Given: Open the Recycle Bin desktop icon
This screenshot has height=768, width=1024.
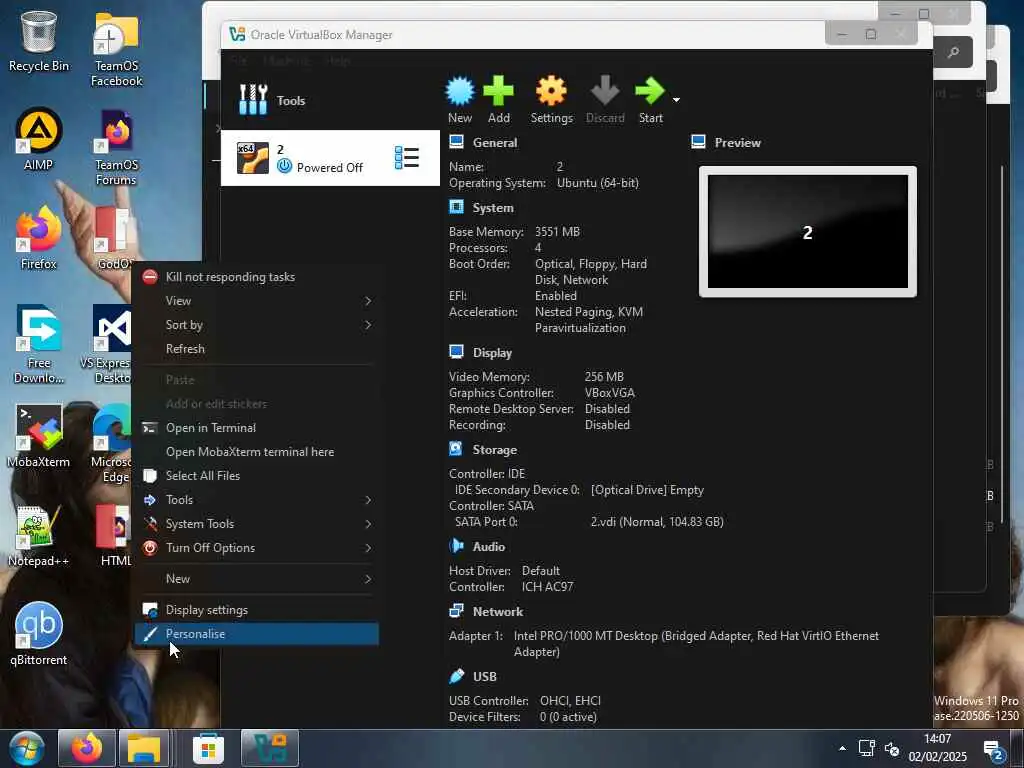Looking at the screenshot, I should [39, 42].
